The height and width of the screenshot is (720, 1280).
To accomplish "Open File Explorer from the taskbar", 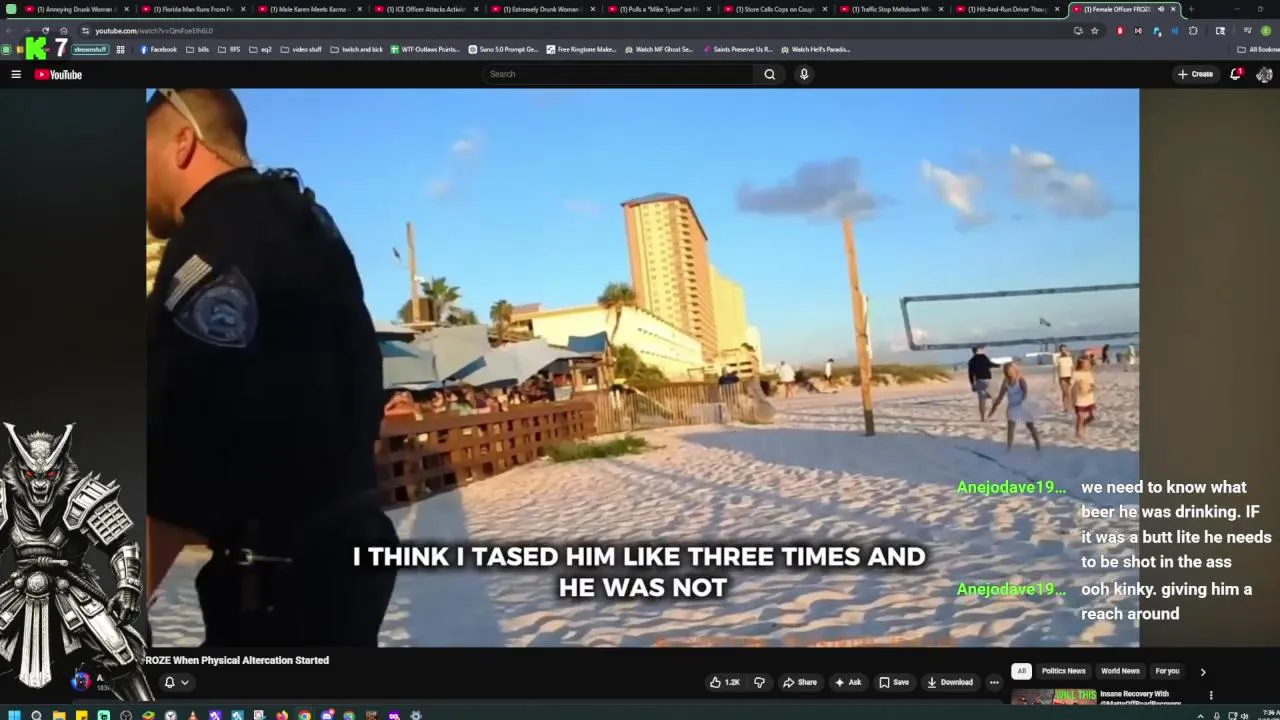I will [x=59, y=715].
